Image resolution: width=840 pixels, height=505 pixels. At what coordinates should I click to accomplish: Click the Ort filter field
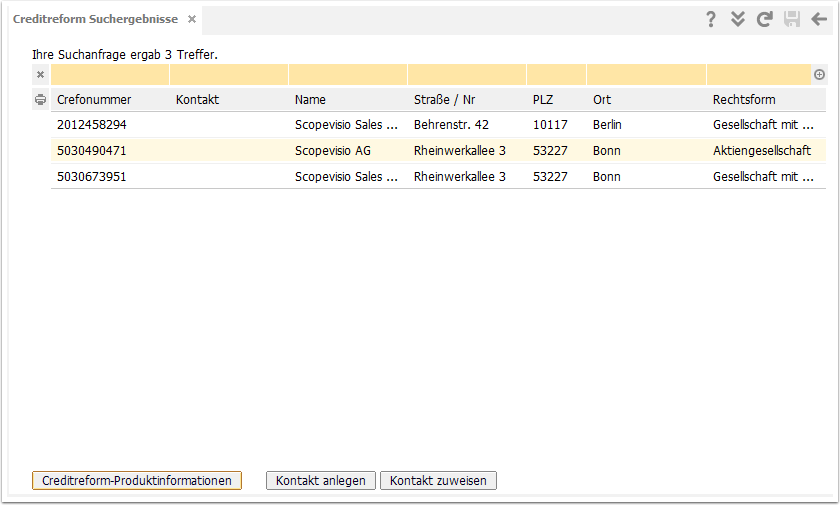(x=646, y=74)
